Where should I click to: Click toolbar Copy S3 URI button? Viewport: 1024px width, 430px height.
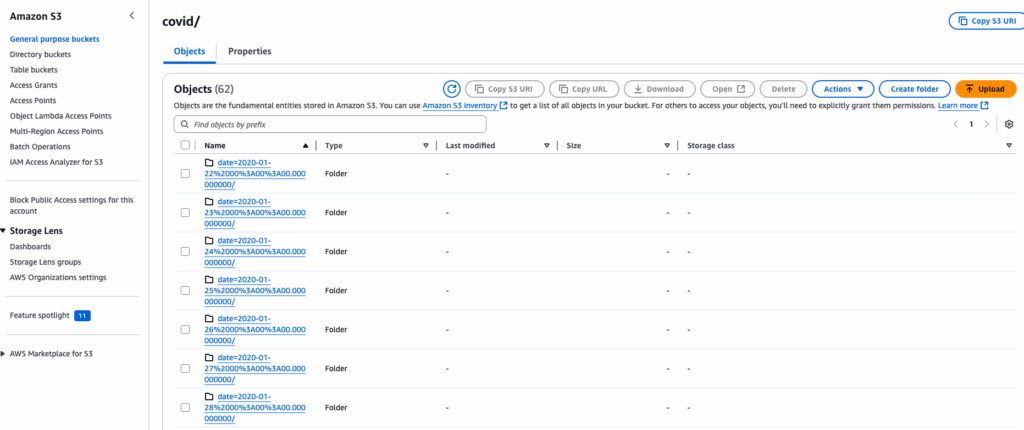click(504, 89)
